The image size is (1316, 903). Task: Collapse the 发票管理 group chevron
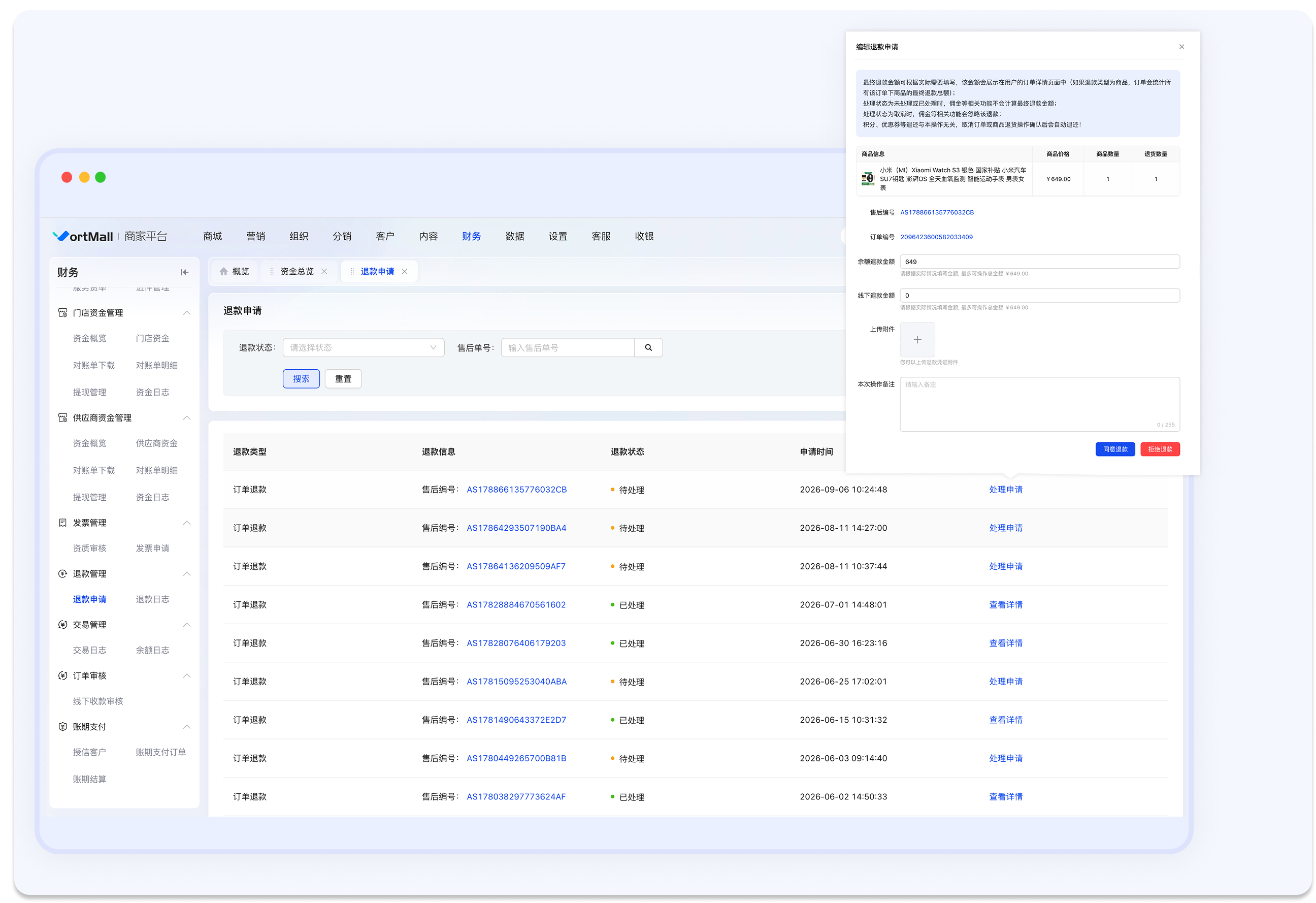(187, 523)
